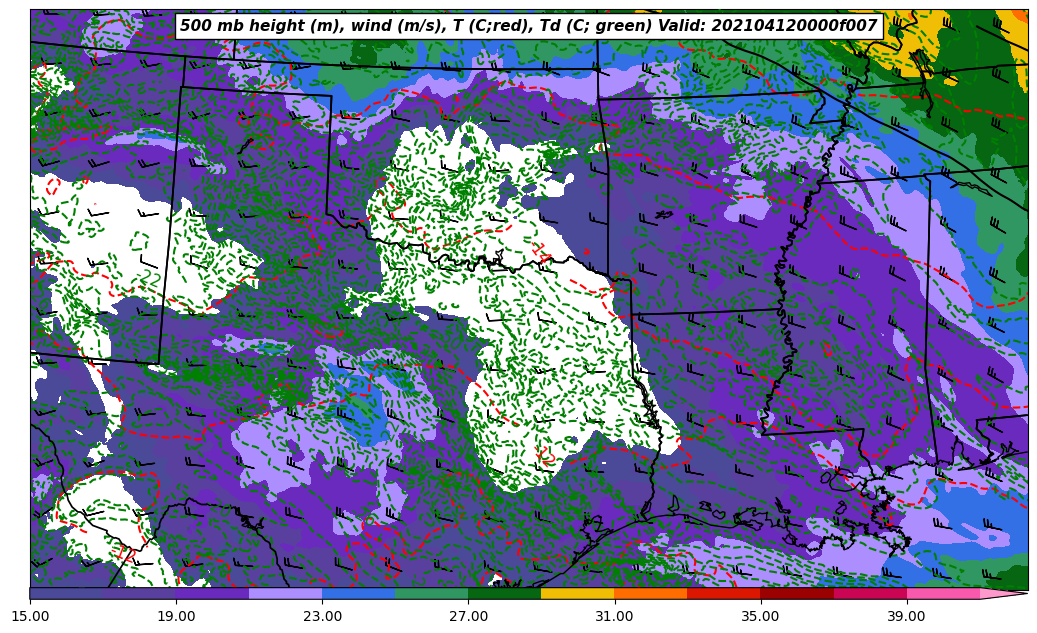Click the 15.00 colorbar tick label
The image size is (1037, 633).
pyautogui.click(x=30, y=616)
